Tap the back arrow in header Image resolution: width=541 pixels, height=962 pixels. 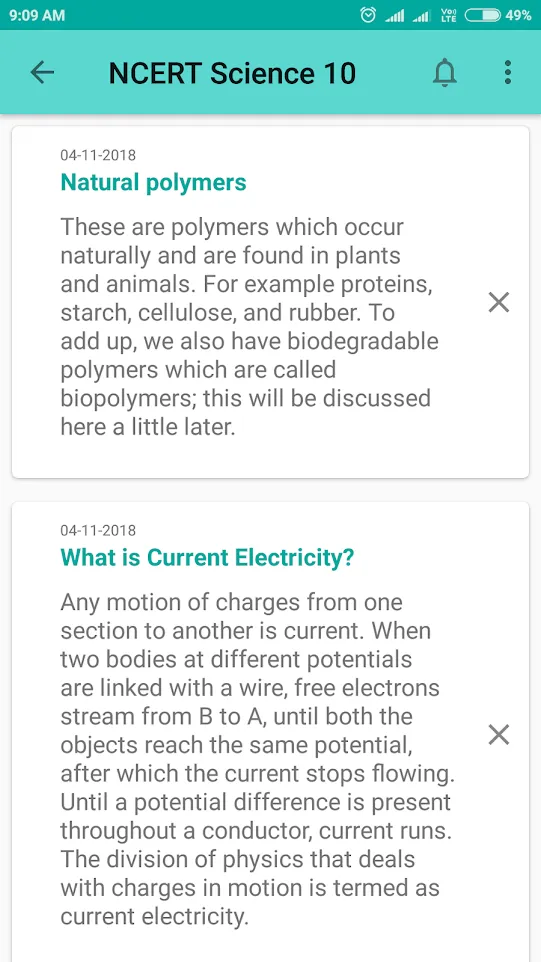coord(42,73)
